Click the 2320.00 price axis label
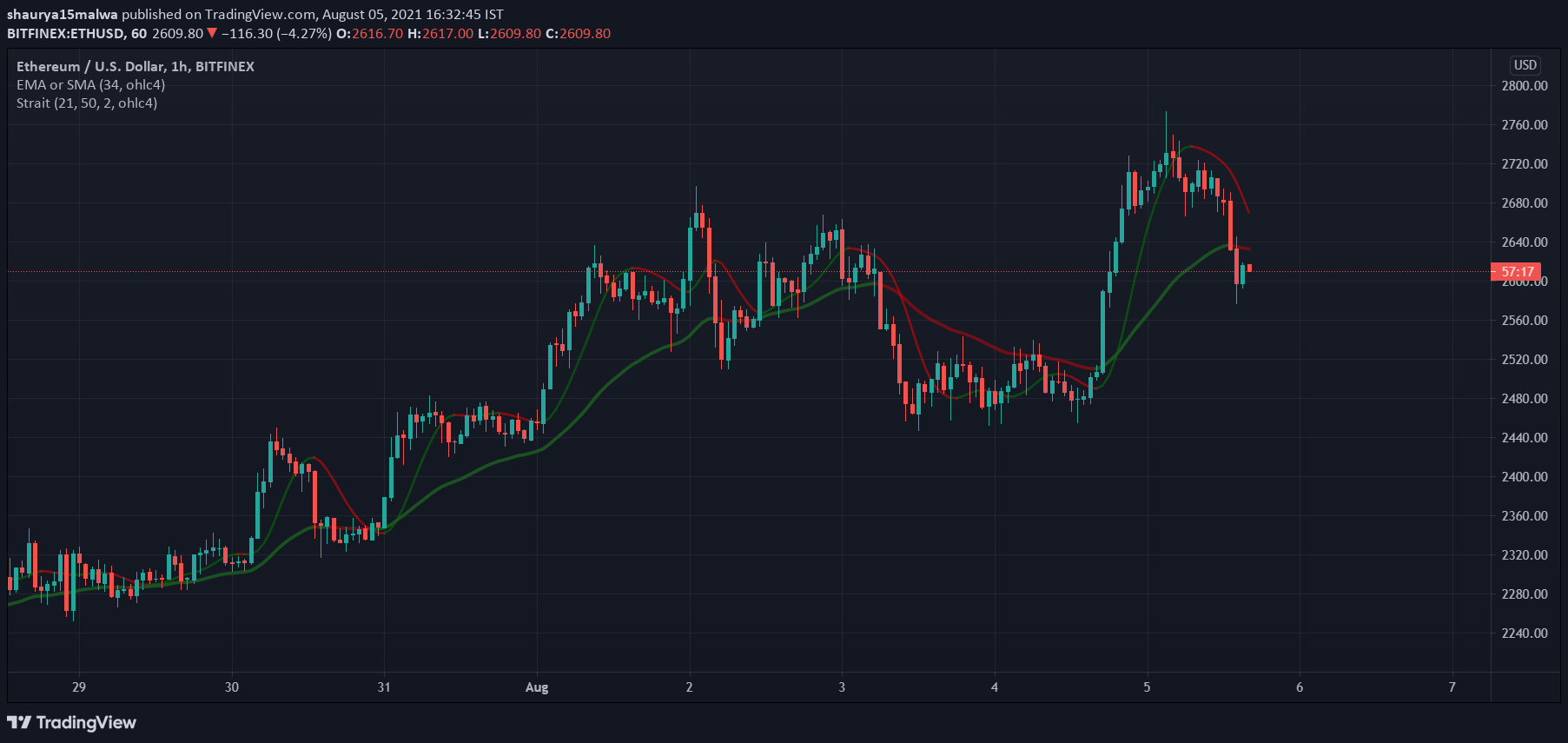1568x743 pixels. (x=1525, y=554)
